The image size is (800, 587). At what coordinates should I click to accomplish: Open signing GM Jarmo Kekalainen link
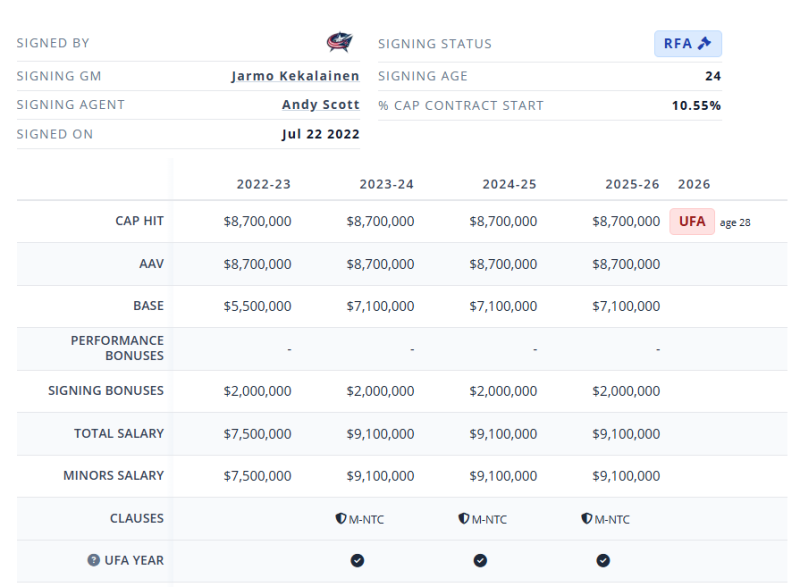click(x=295, y=76)
